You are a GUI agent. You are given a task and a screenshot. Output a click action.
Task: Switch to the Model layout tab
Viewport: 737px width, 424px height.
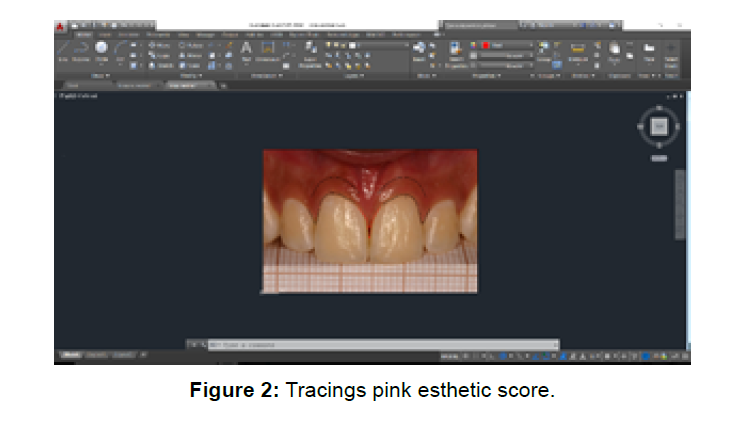tap(72, 355)
